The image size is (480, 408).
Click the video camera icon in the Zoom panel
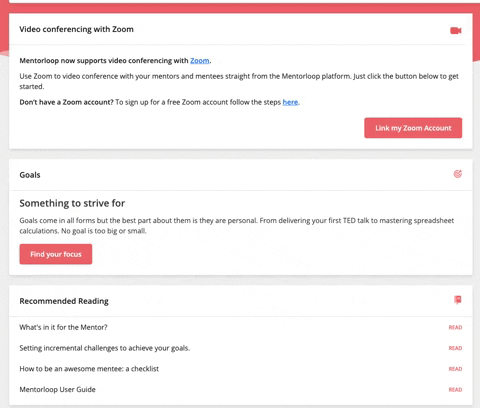(x=456, y=31)
